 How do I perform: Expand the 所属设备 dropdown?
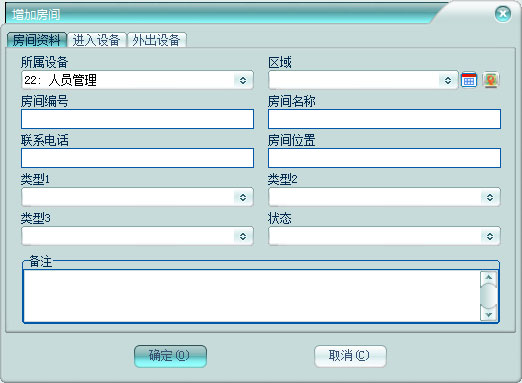click(x=243, y=80)
